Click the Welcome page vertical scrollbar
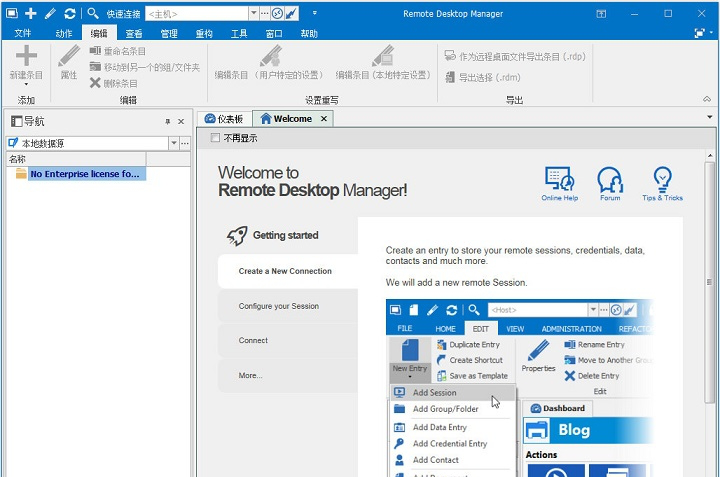The width and height of the screenshot is (720, 496). coord(709,282)
